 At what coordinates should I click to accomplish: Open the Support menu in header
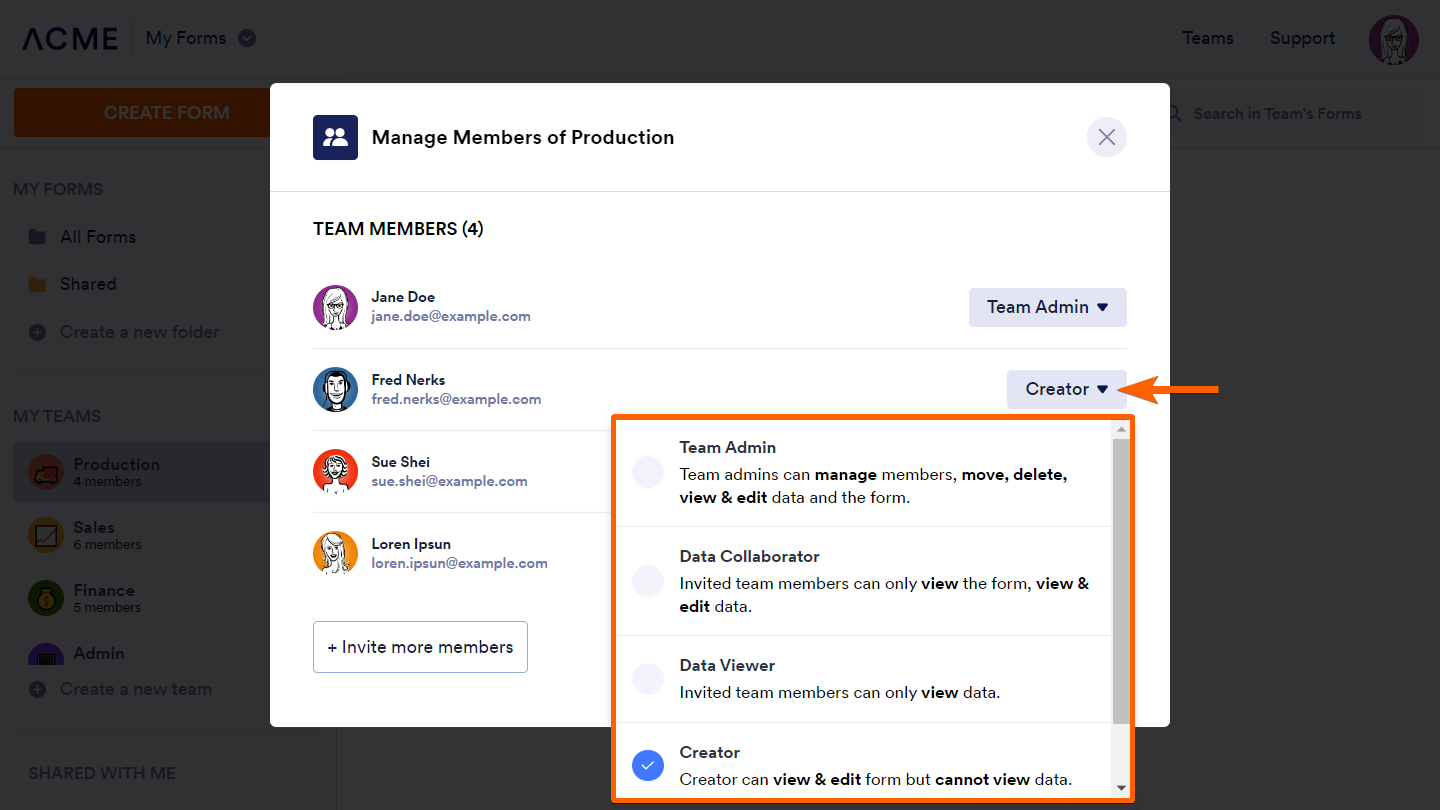(1302, 38)
